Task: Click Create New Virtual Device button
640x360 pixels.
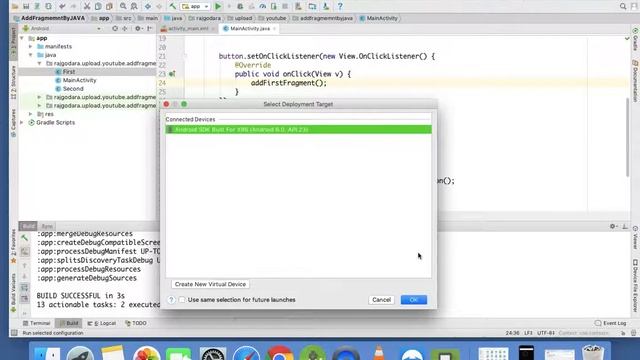Action: 210,284
